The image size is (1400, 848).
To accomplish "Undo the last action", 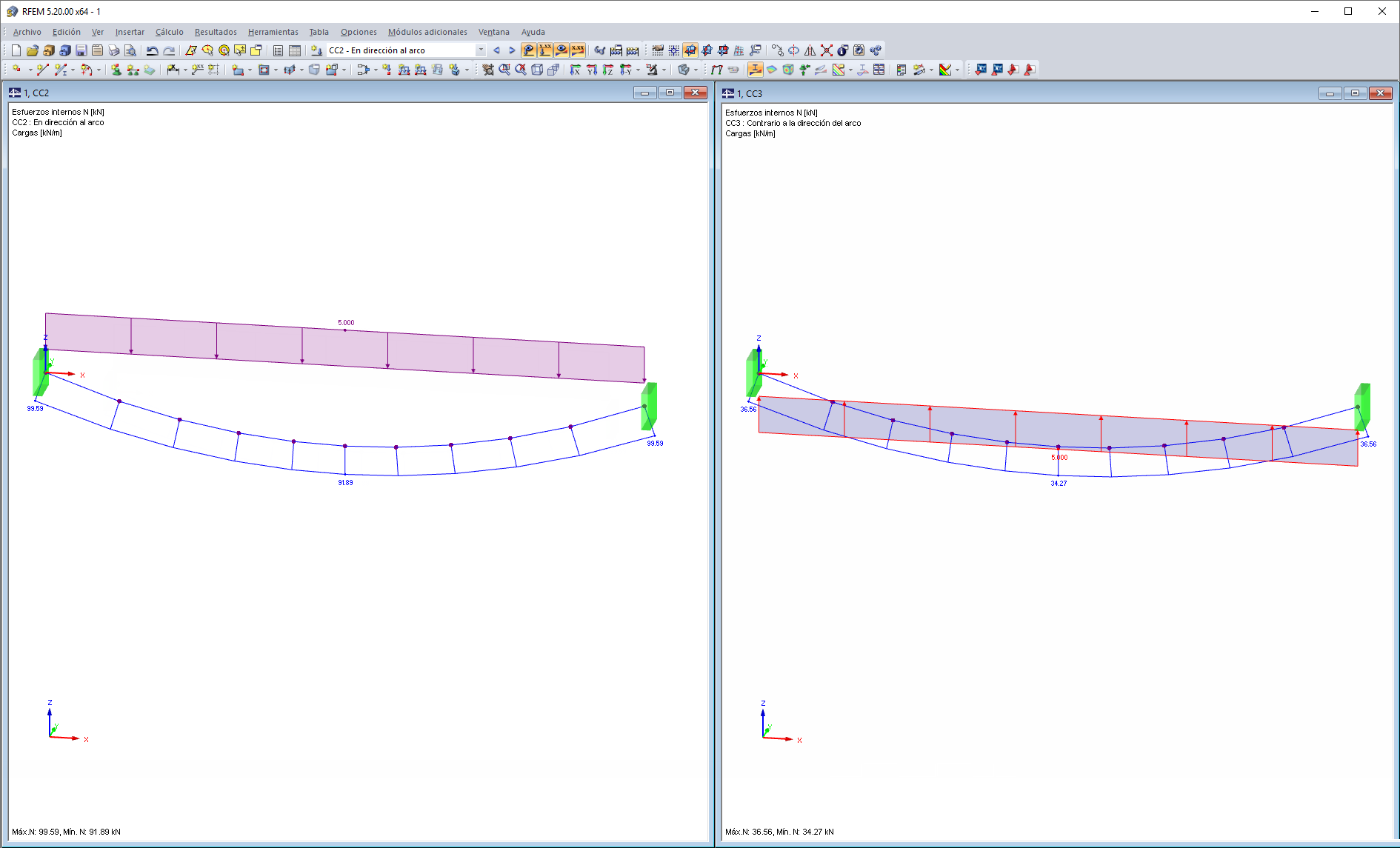I will click(152, 50).
